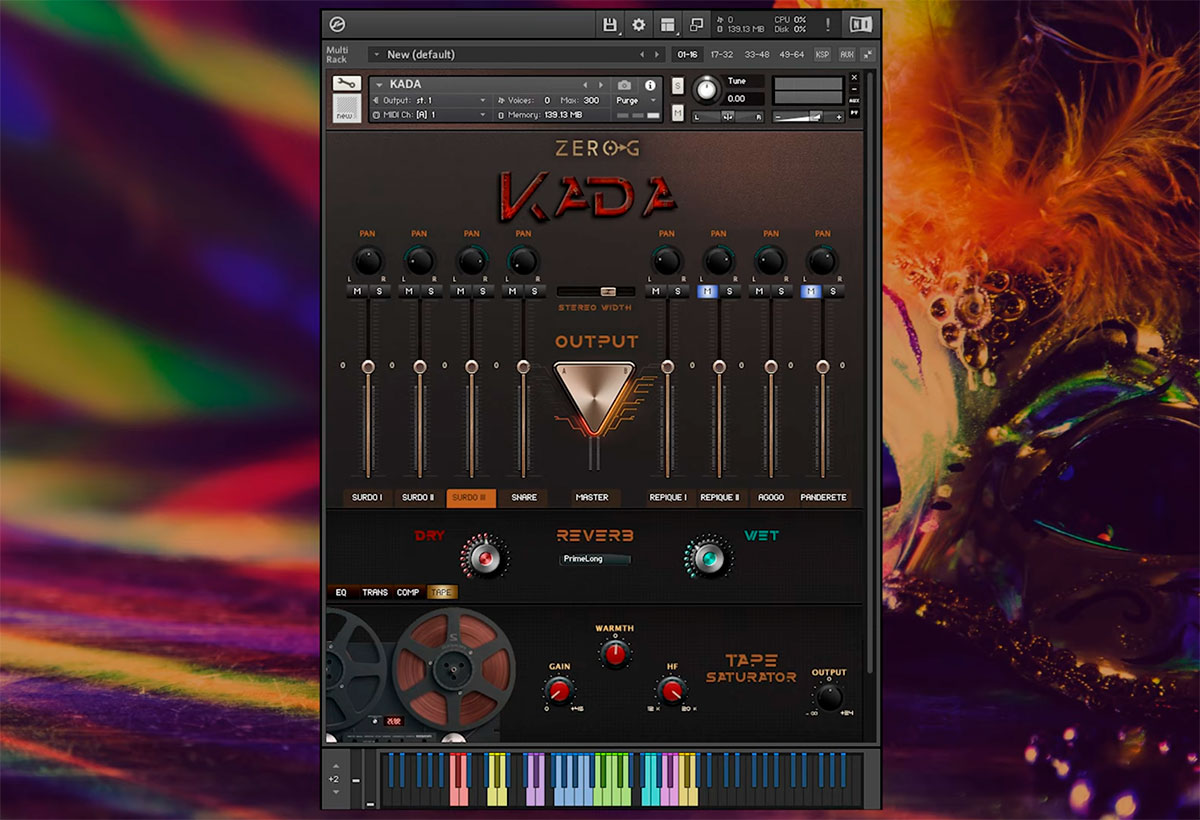Open the New (default) multi preset dropdown
The width and height of the screenshot is (1200, 820).
516,54
